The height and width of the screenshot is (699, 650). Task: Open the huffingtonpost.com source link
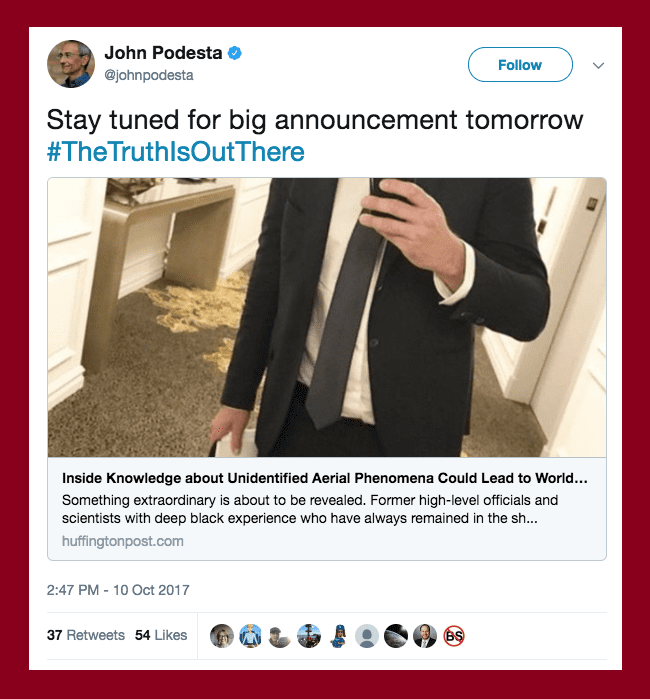pyautogui.click(x=123, y=541)
